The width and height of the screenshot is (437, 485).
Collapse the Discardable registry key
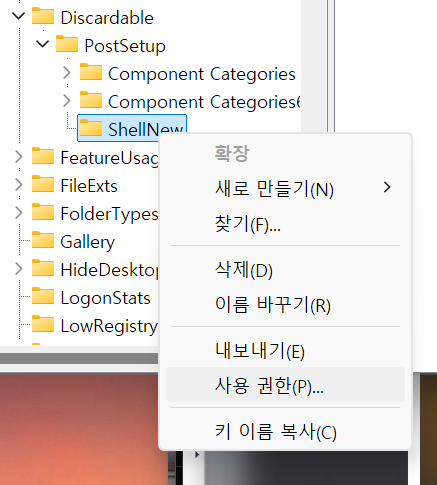[18, 16]
